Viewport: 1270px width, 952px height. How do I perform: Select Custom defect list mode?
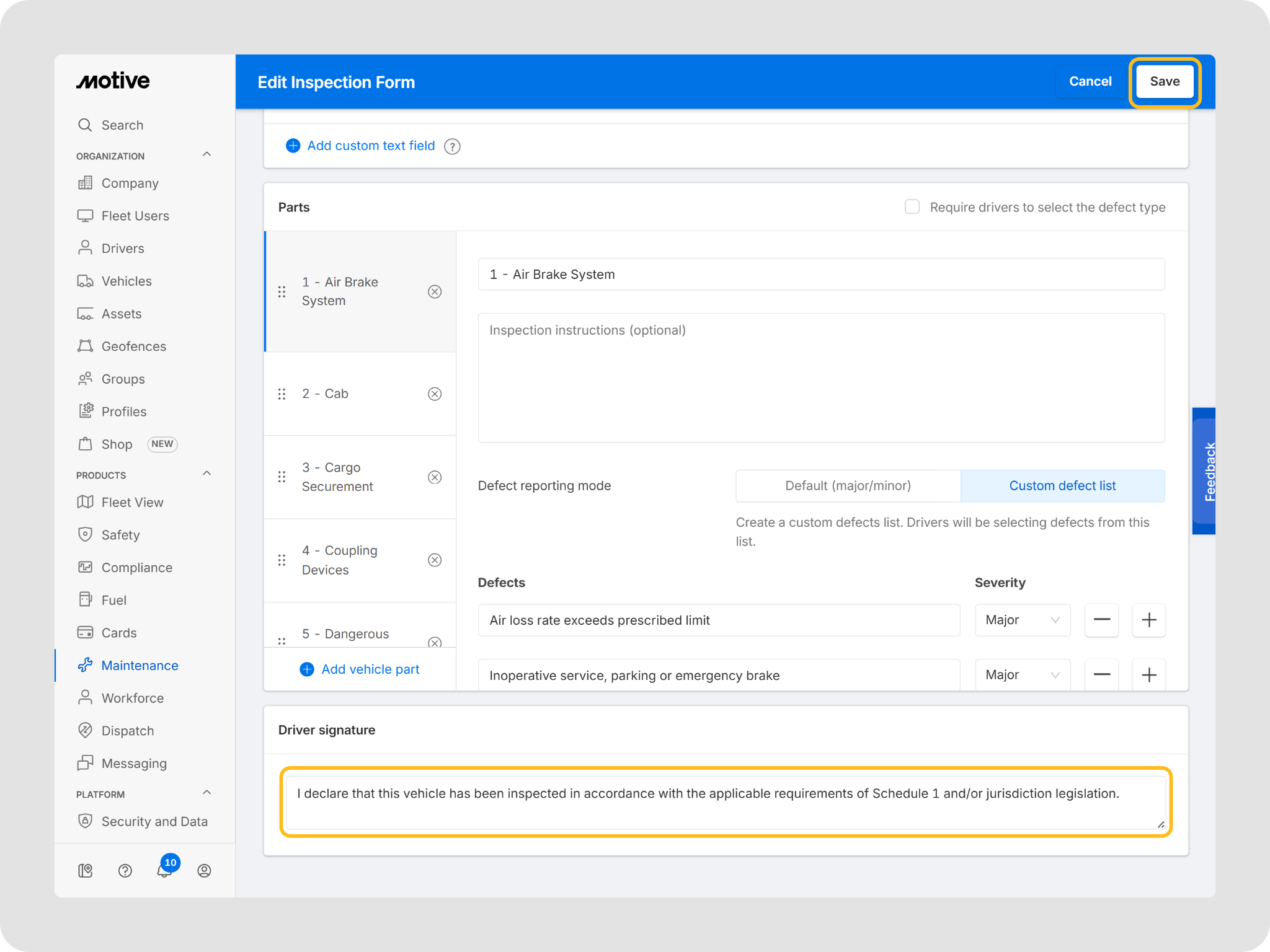coord(1062,486)
